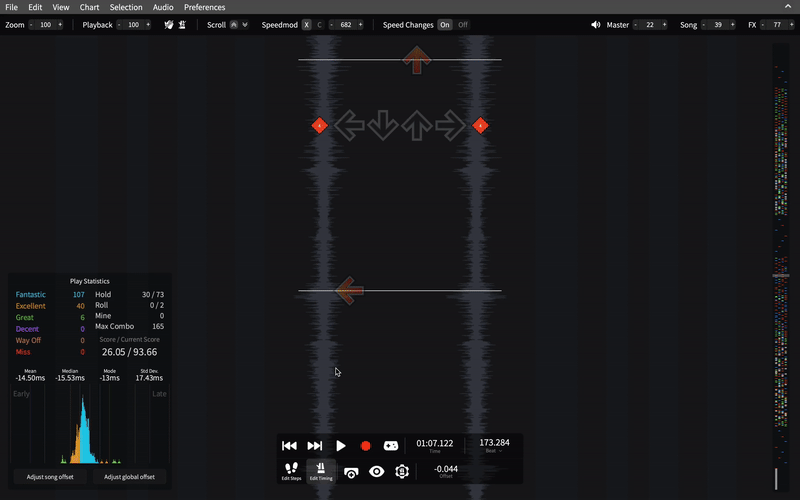This screenshot has height=500, width=800.
Task: Click the down arrow receptor
Action: click(x=383, y=125)
